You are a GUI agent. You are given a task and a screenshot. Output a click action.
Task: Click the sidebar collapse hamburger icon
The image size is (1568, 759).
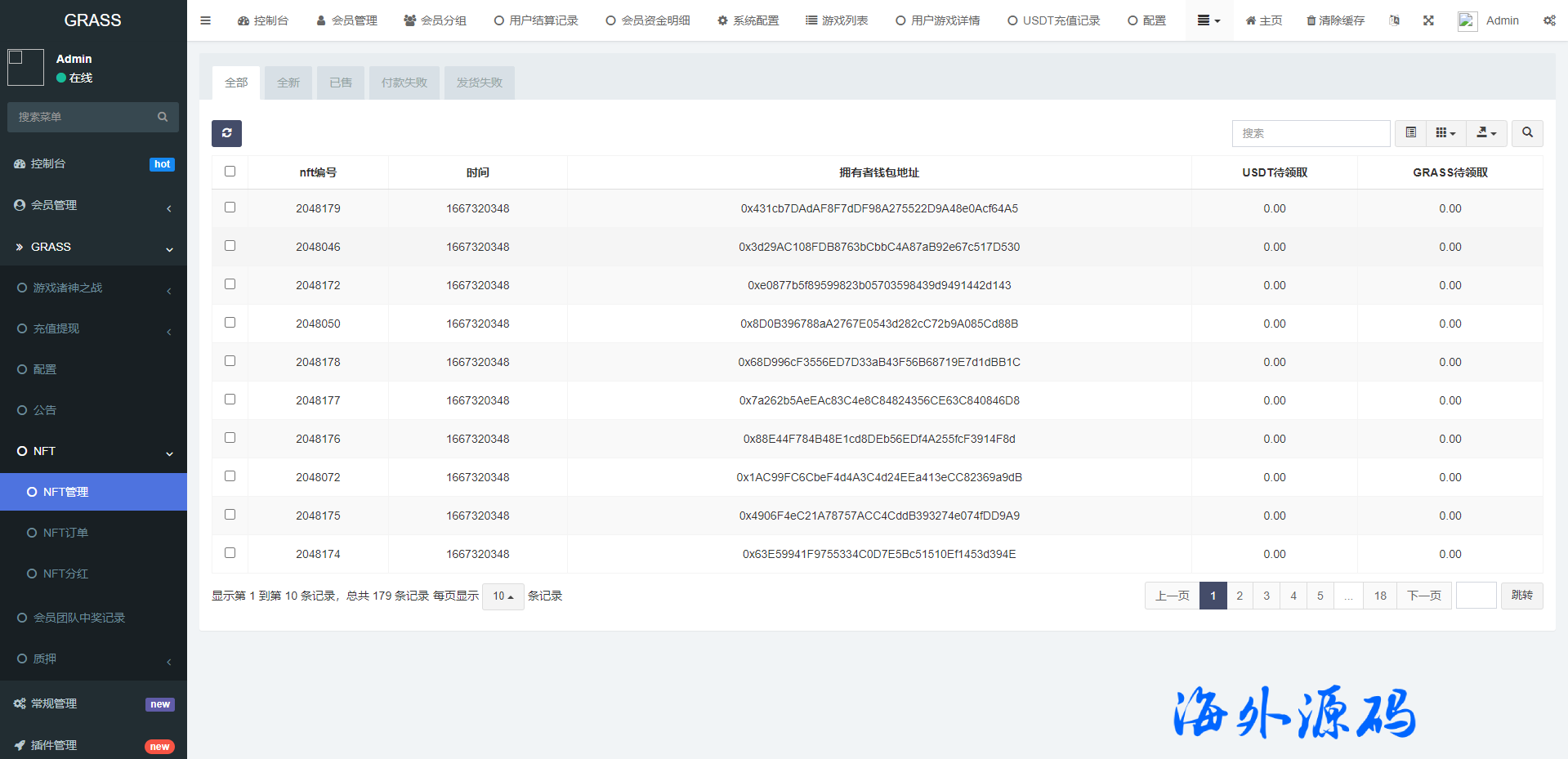tap(206, 20)
